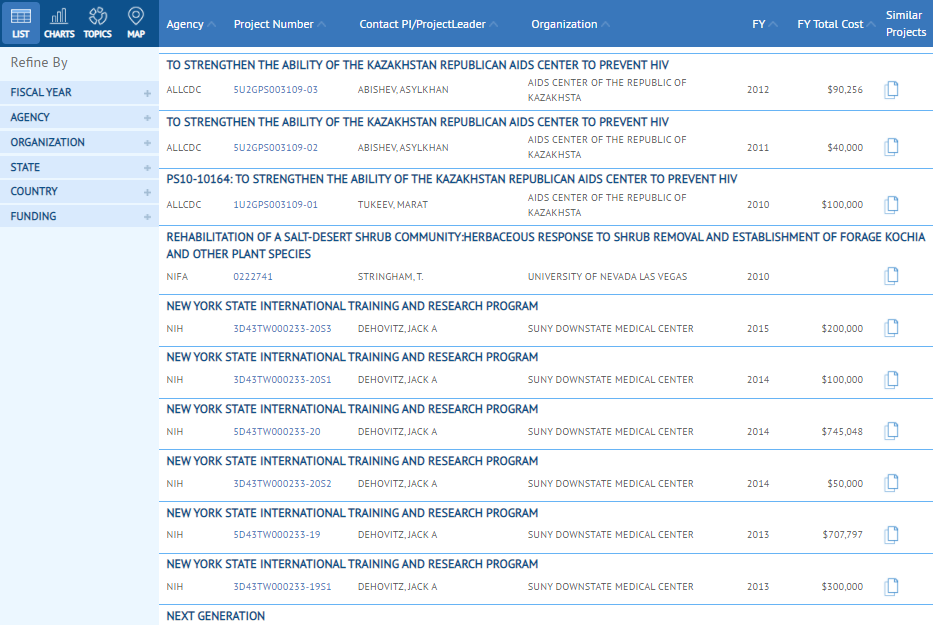
Task: Sort results by Contact PI/ProjectLeader column
Action: click(428, 24)
